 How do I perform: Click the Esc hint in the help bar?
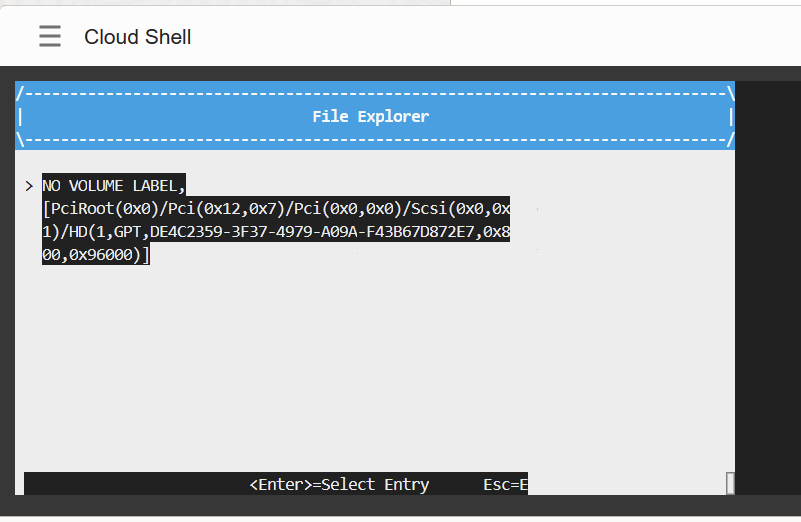(x=504, y=484)
